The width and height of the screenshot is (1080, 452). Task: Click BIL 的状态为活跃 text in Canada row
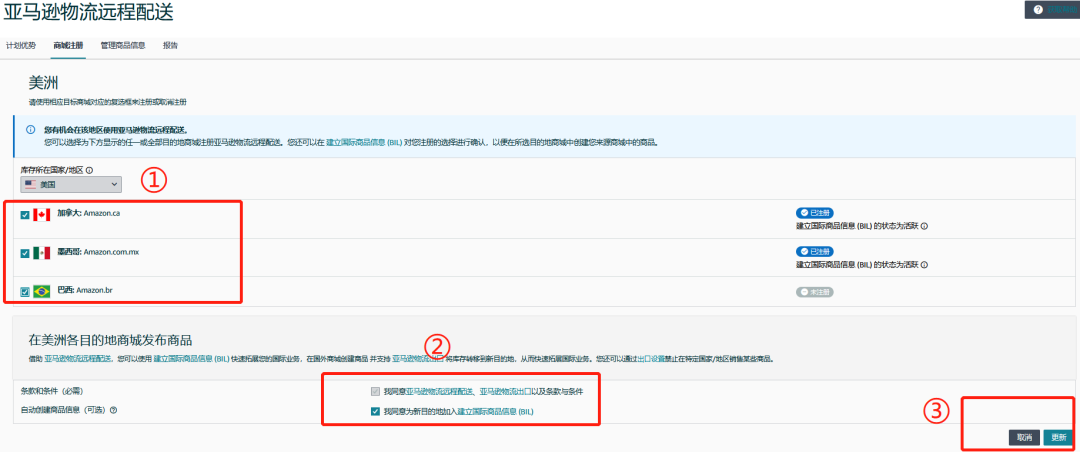tap(857, 226)
